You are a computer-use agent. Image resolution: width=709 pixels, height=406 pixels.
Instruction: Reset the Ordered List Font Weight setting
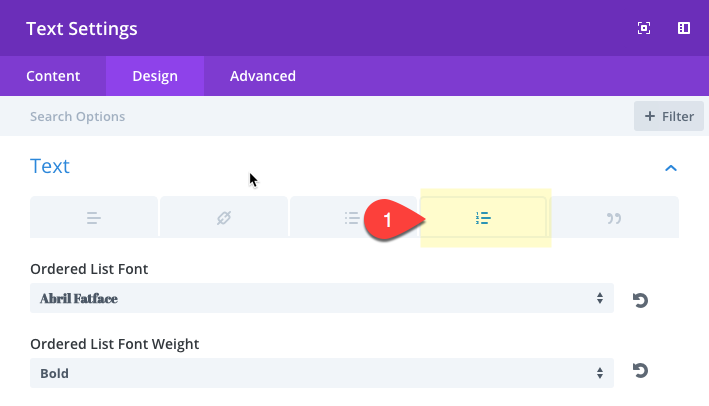pyautogui.click(x=641, y=372)
